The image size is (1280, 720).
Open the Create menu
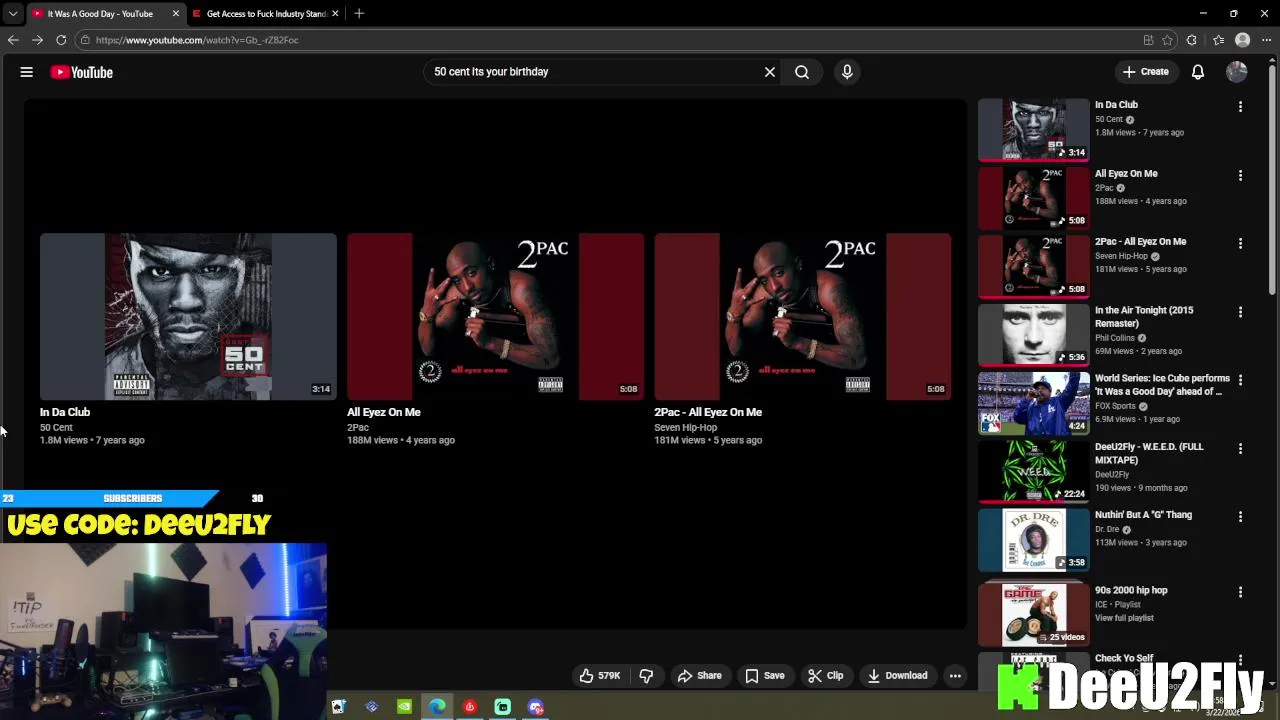coord(1145,72)
